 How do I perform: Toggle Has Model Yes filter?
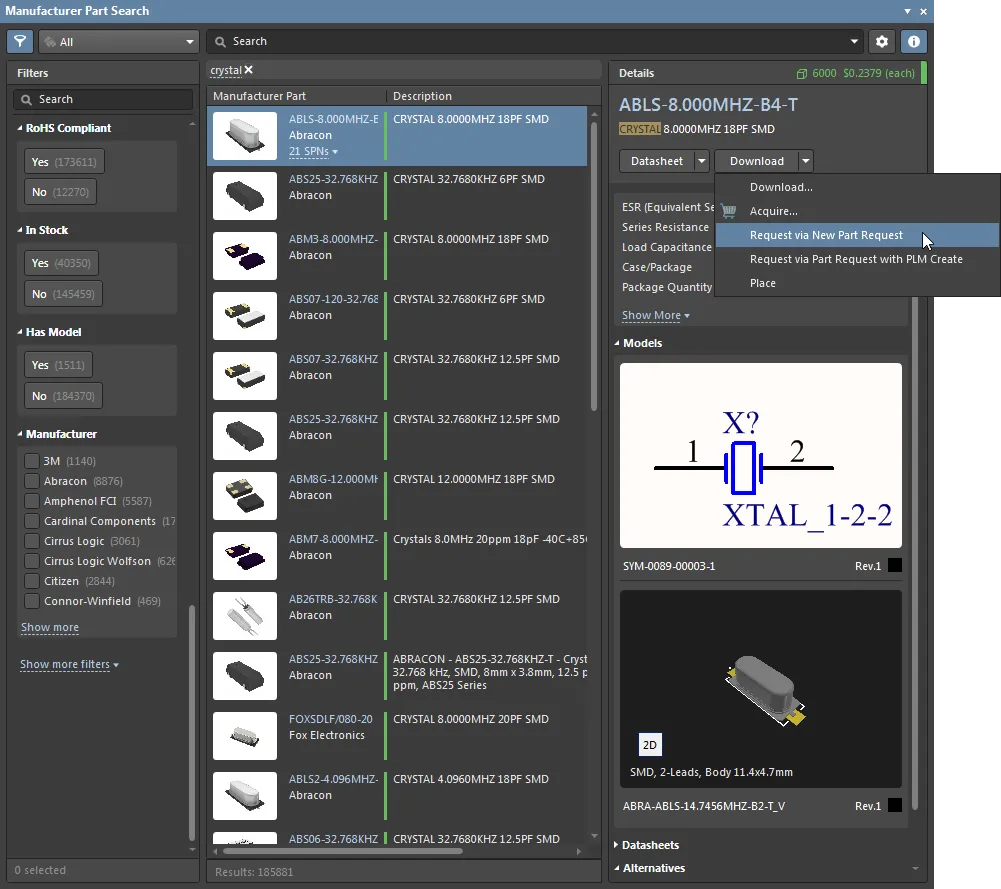pyautogui.click(x=58, y=365)
